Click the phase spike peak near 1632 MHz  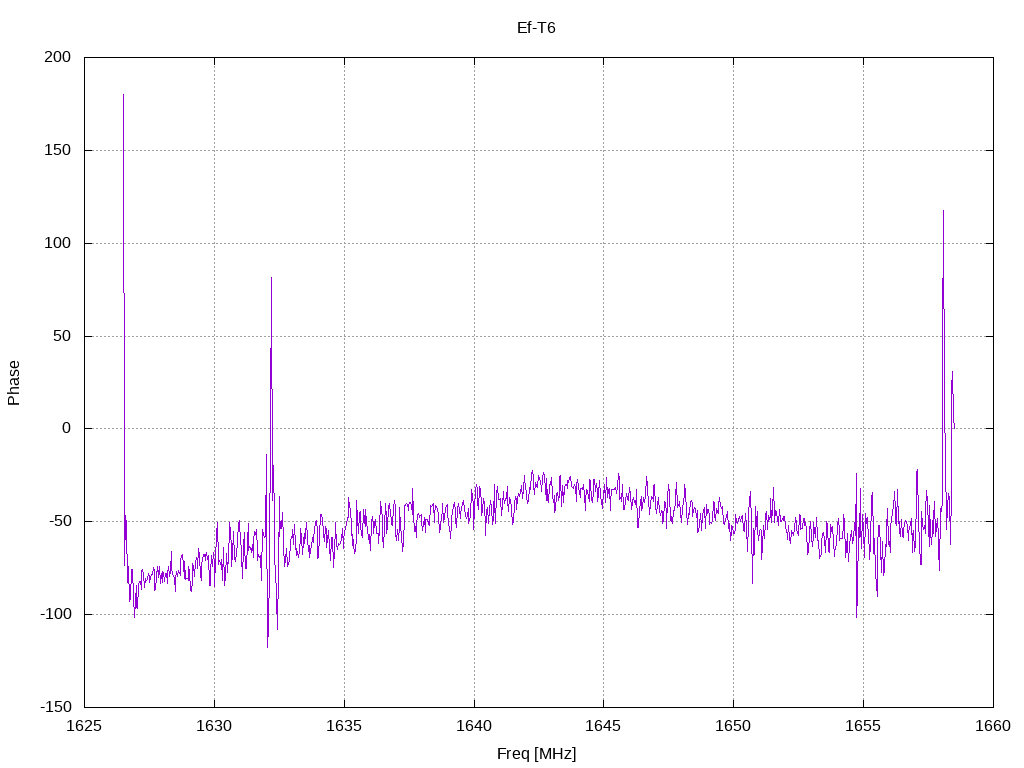click(272, 278)
